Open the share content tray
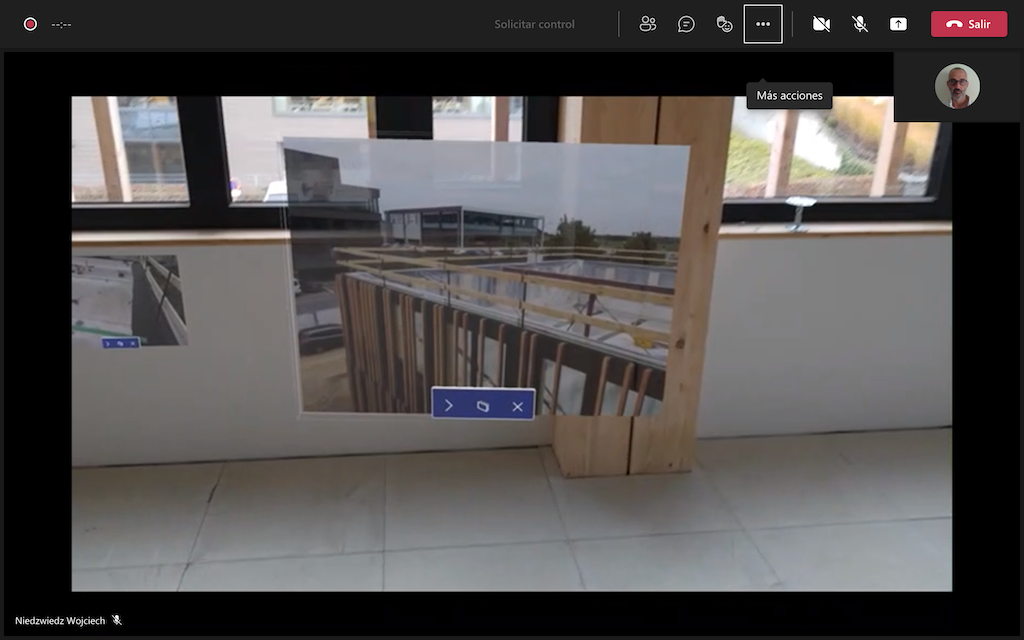The width and height of the screenshot is (1024, 640). coord(898,24)
